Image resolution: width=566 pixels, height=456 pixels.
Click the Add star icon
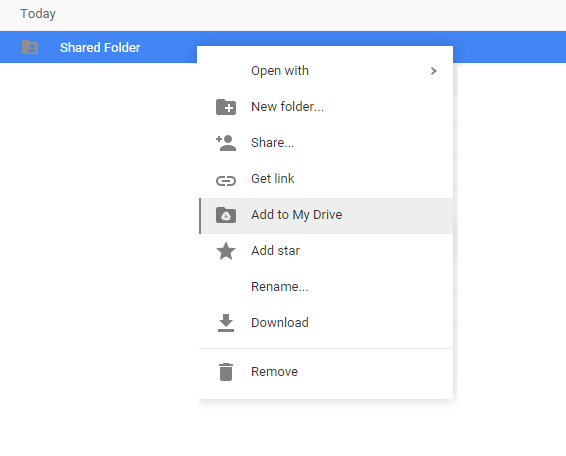tap(226, 251)
